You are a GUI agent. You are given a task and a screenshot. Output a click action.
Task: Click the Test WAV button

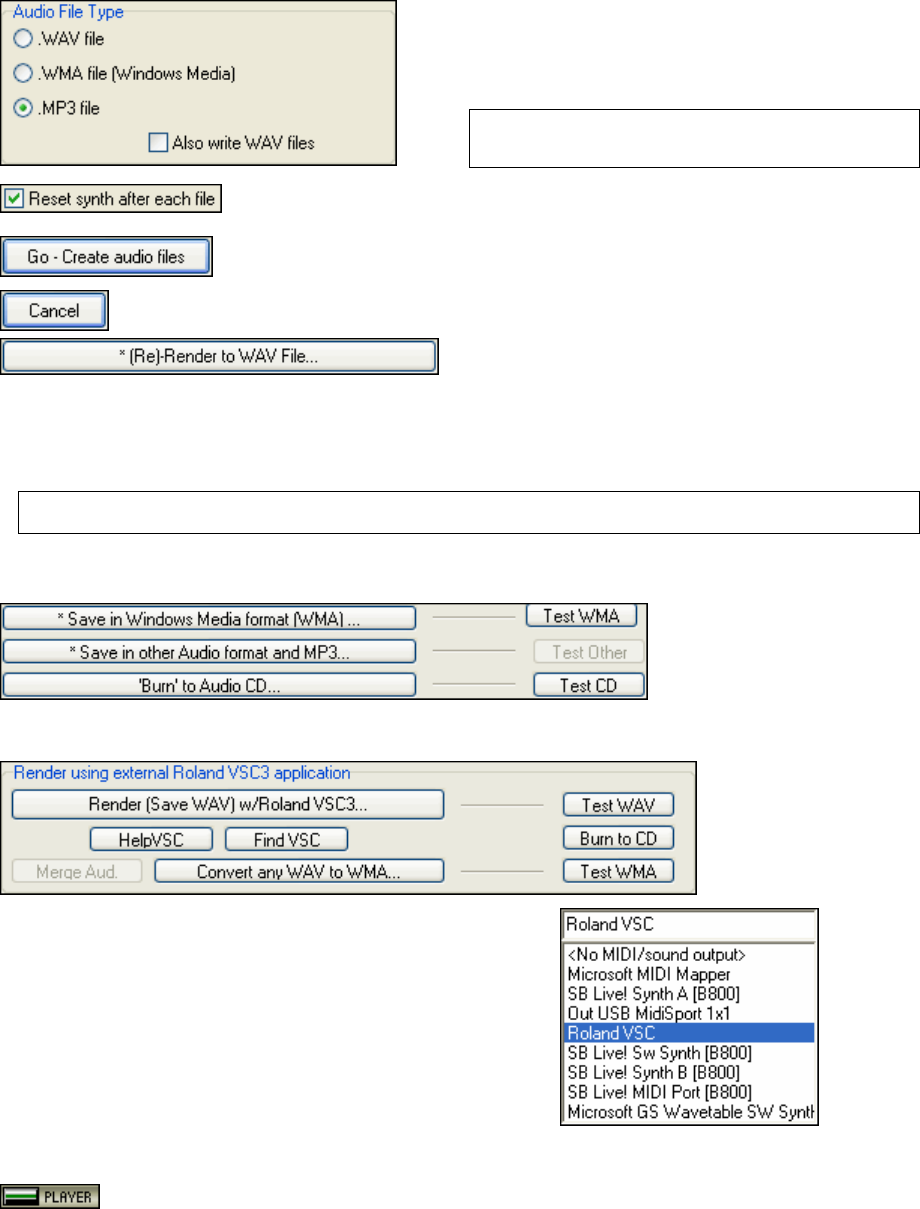pyautogui.click(x=617, y=805)
